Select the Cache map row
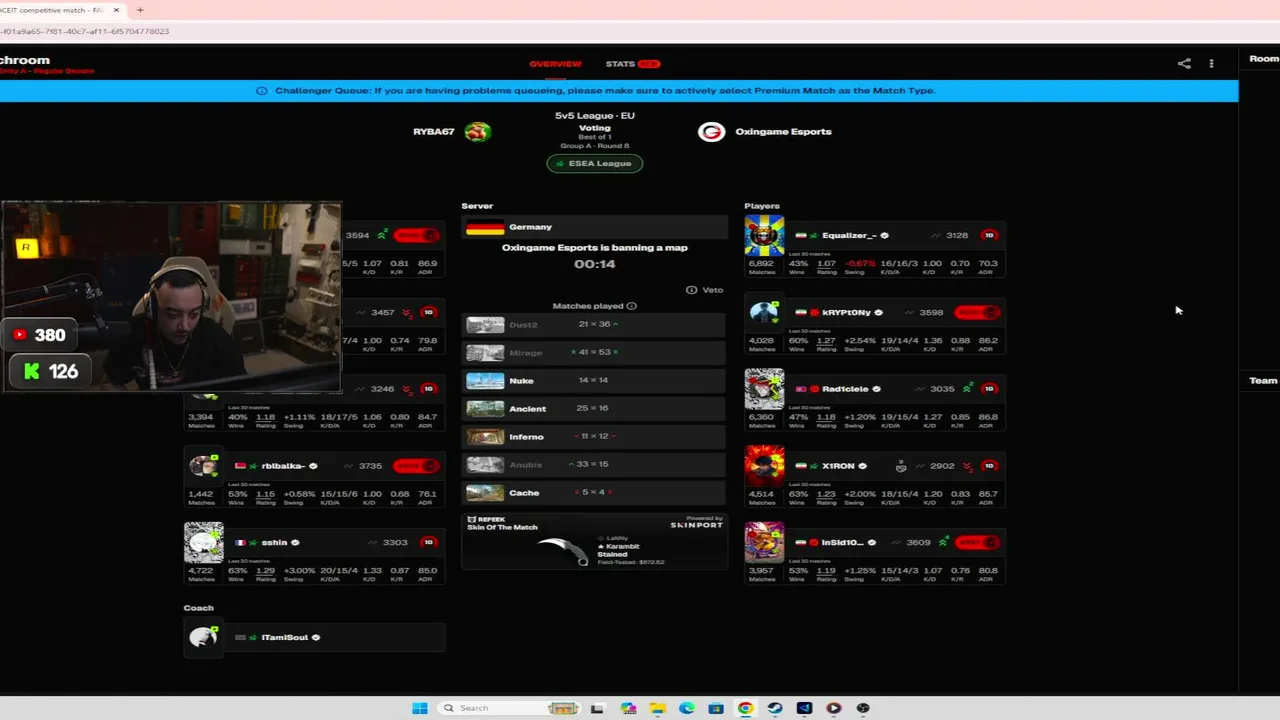 594,493
